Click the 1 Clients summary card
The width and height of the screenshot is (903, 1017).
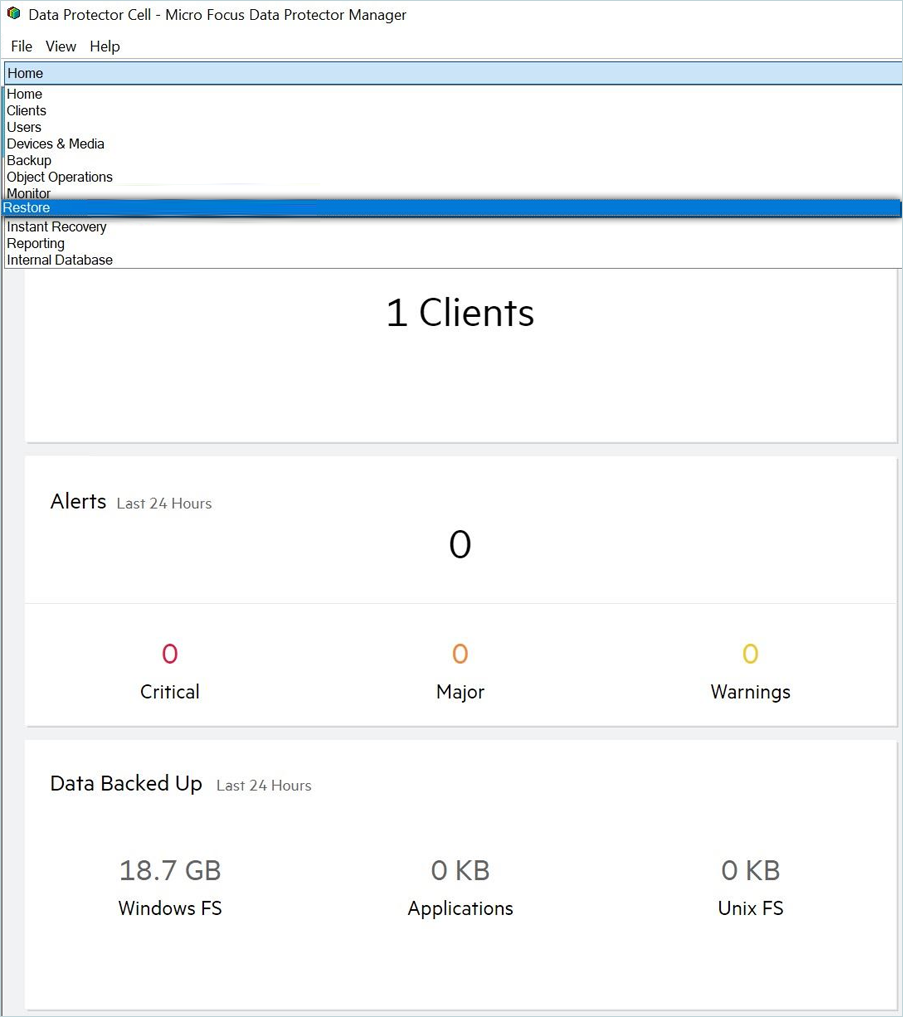[460, 313]
